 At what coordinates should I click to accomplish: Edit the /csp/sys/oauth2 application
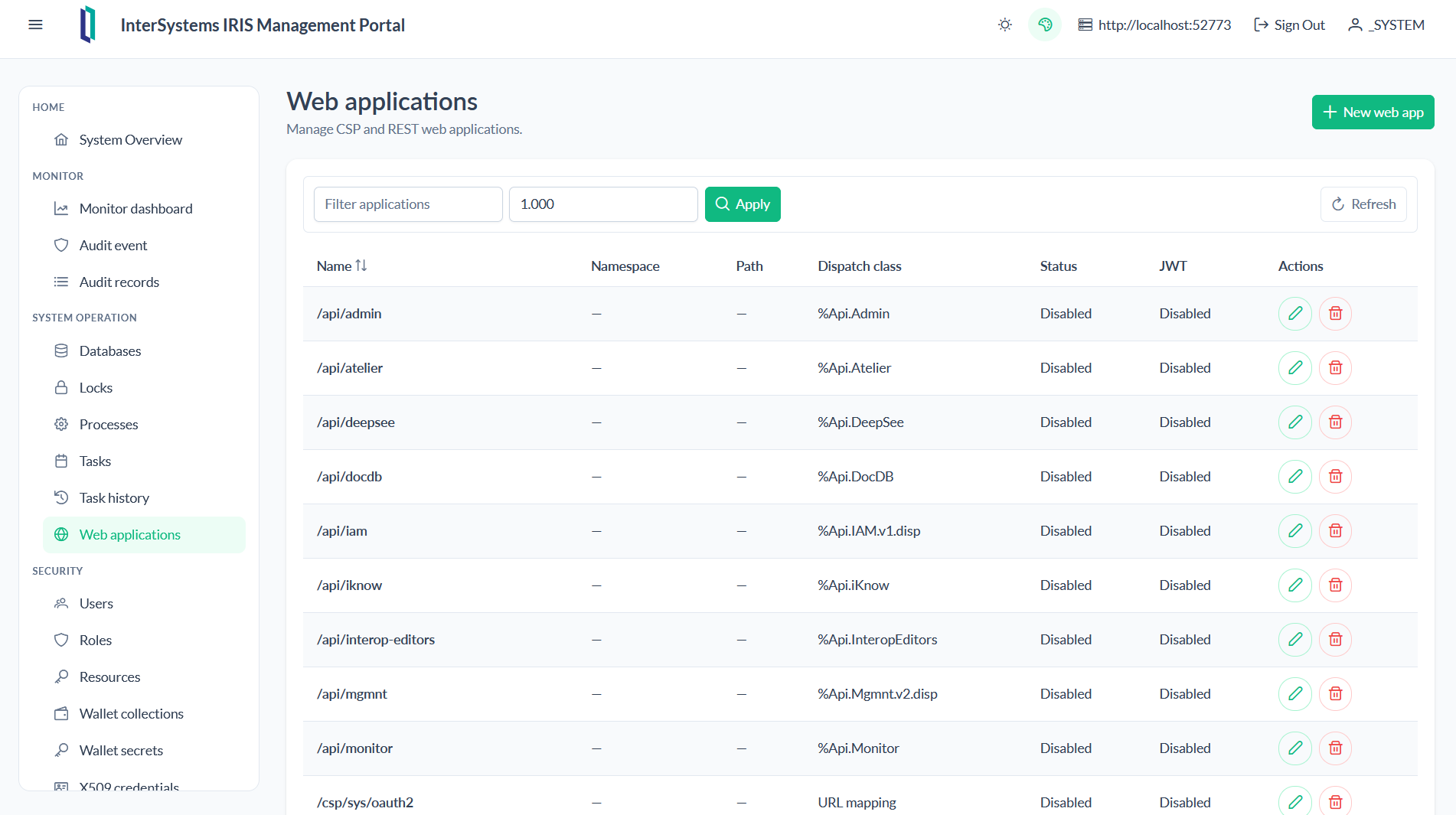(1295, 801)
